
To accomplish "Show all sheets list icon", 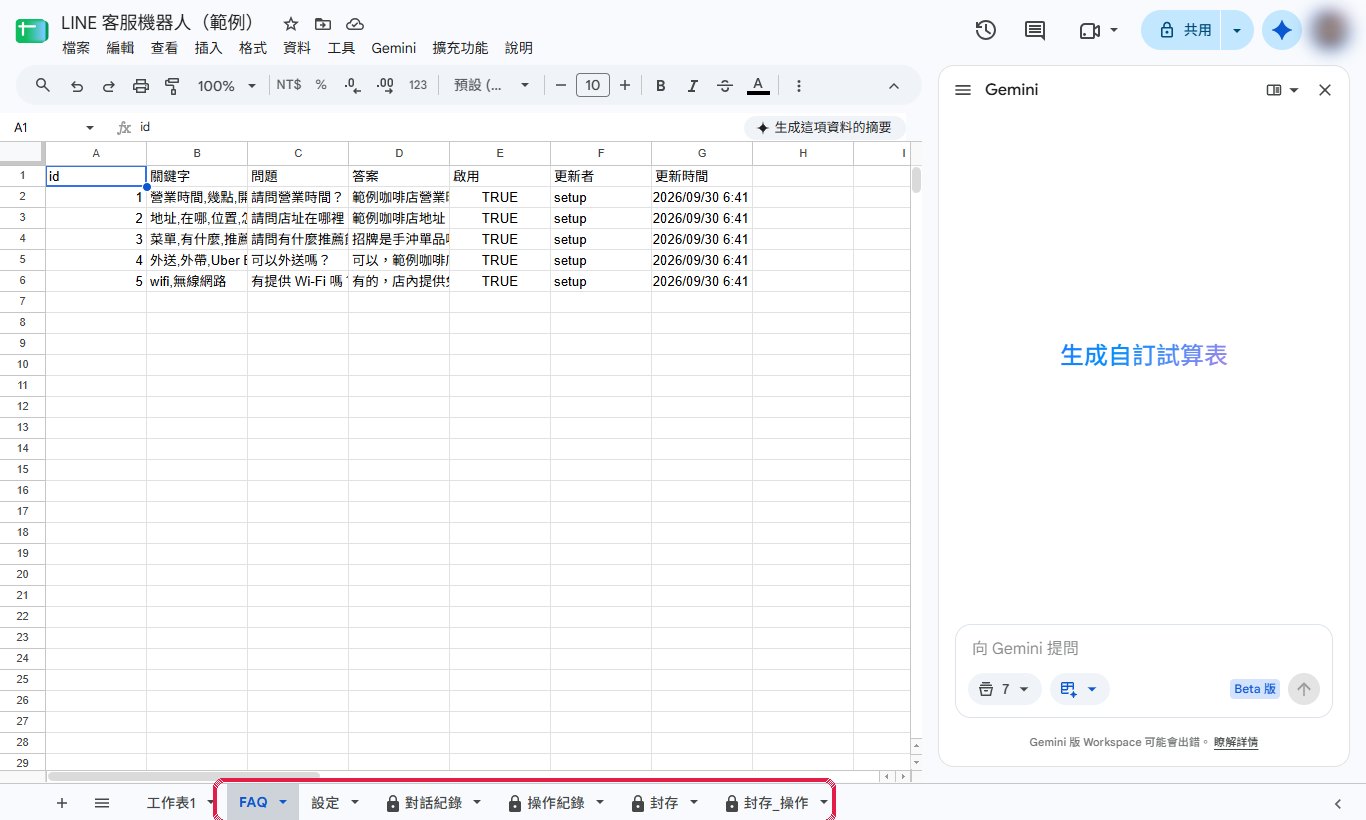I will pos(102,802).
